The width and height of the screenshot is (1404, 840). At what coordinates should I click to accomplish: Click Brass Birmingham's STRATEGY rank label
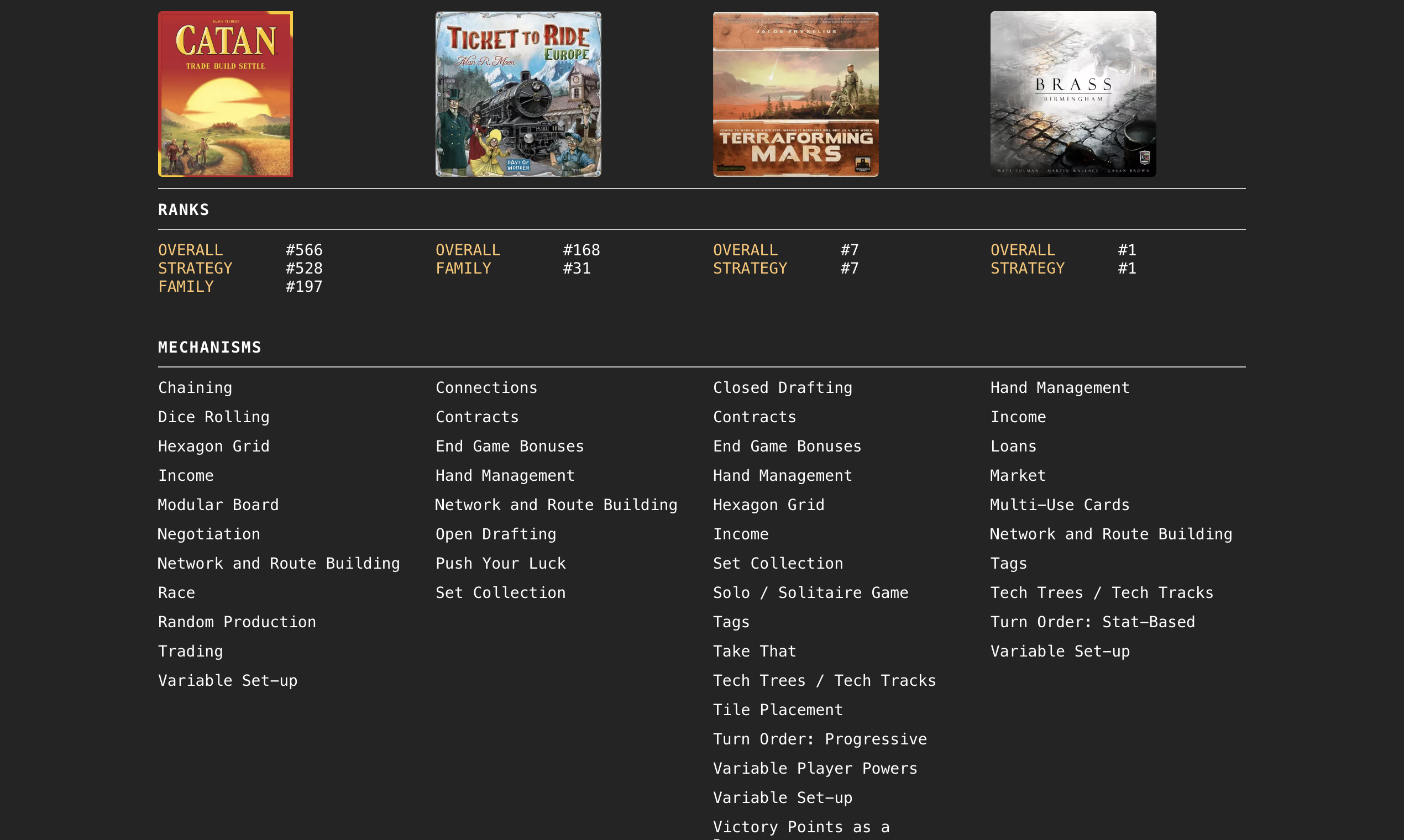coord(1028,268)
